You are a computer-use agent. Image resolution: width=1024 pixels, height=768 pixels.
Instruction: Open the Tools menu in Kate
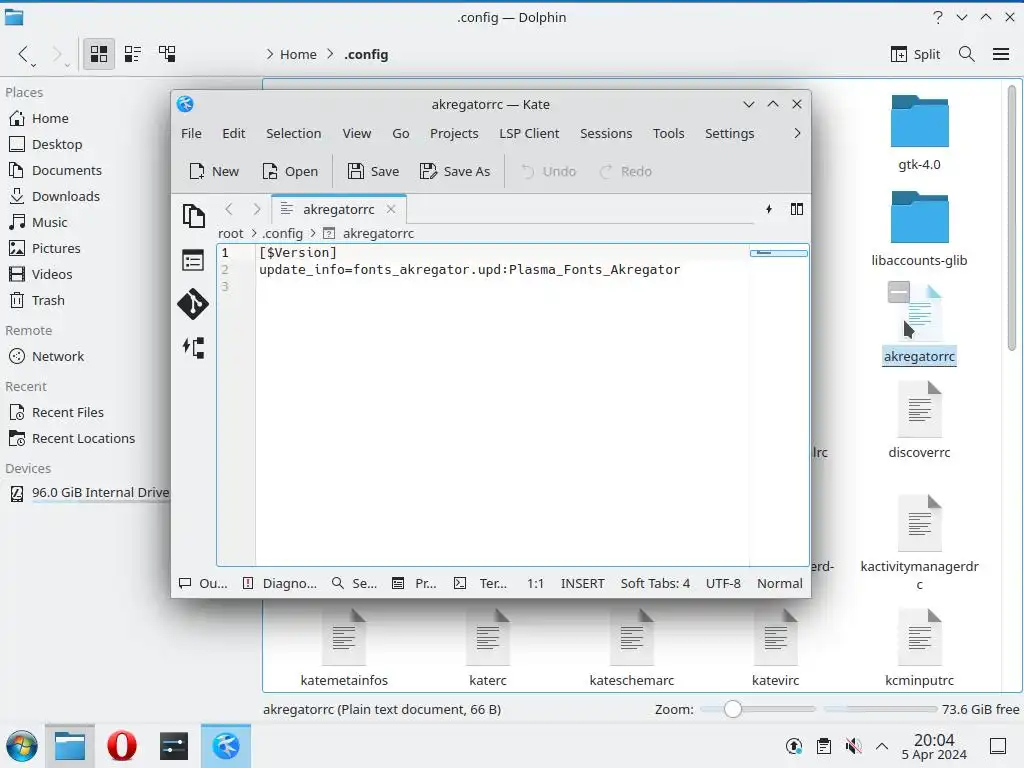click(669, 133)
